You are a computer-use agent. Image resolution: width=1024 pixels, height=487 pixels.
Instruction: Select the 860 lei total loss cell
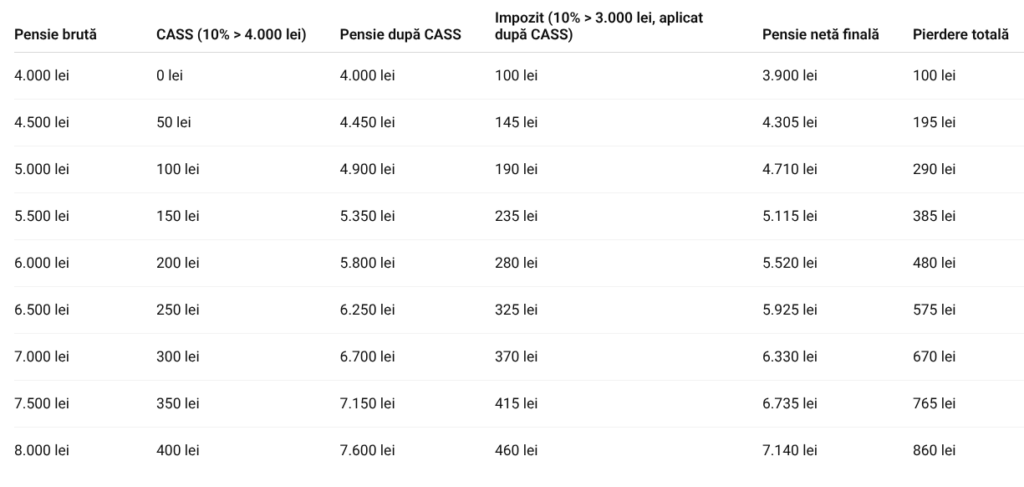coord(934,450)
